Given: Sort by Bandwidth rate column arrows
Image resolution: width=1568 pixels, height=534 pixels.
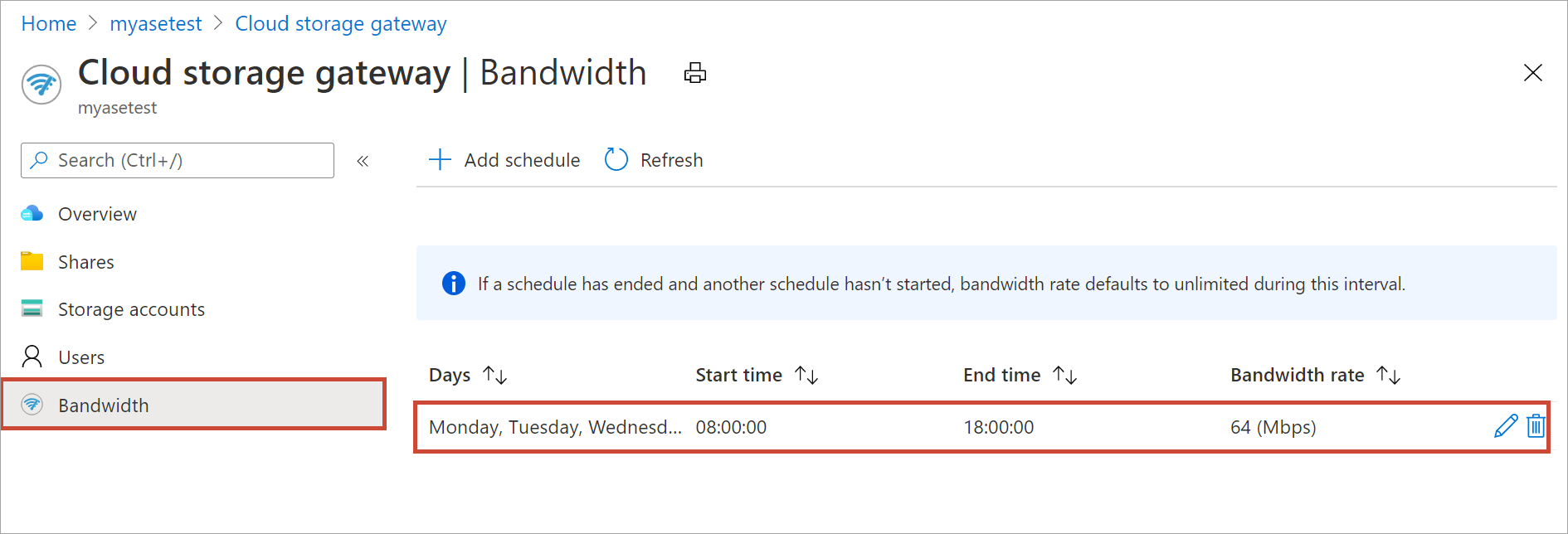Looking at the screenshot, I should point(1389,375).
